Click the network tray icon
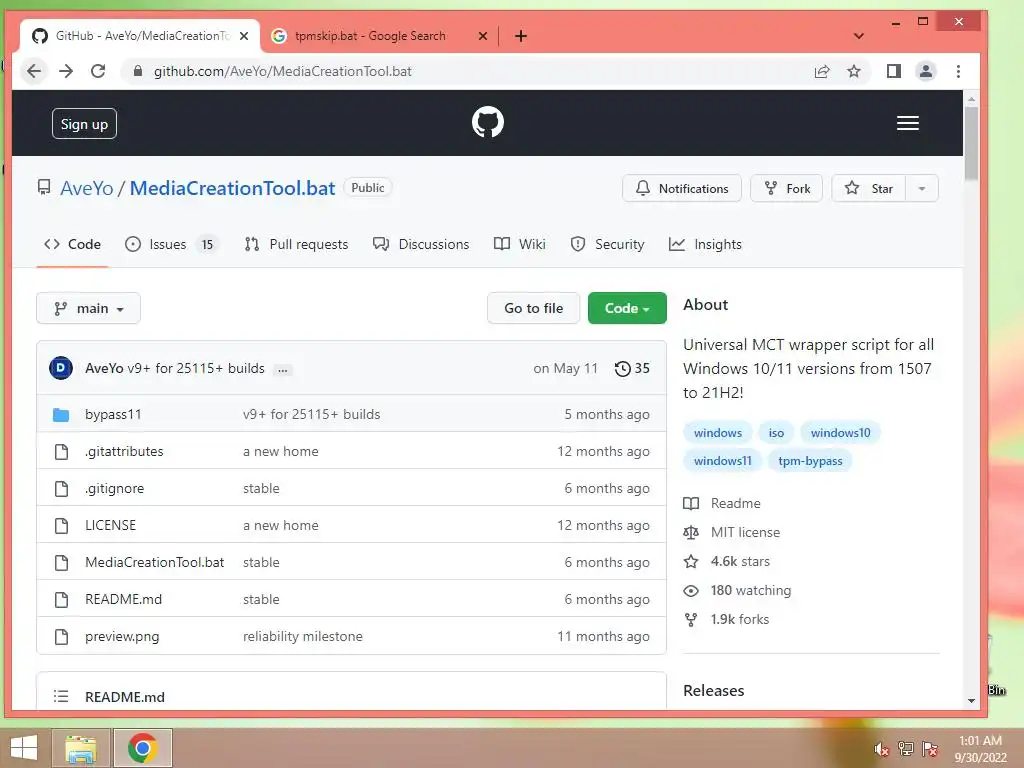Viewport: 1024px width, 768px height. [x=906, y=749]
